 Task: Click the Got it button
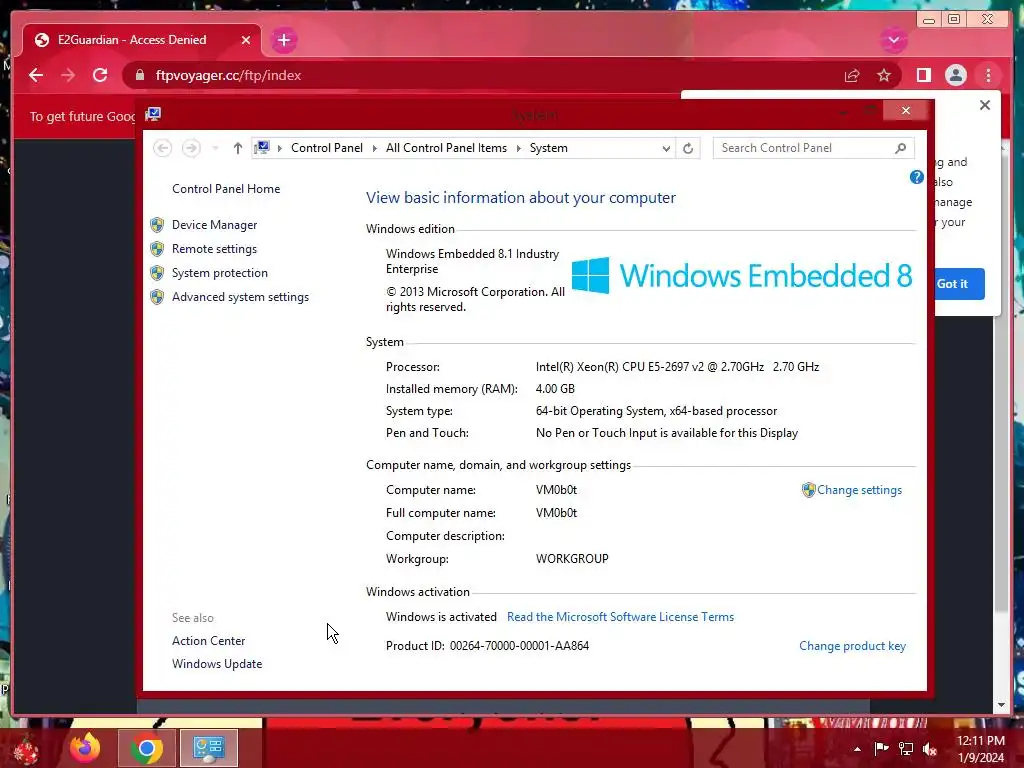tap(959, 284)
